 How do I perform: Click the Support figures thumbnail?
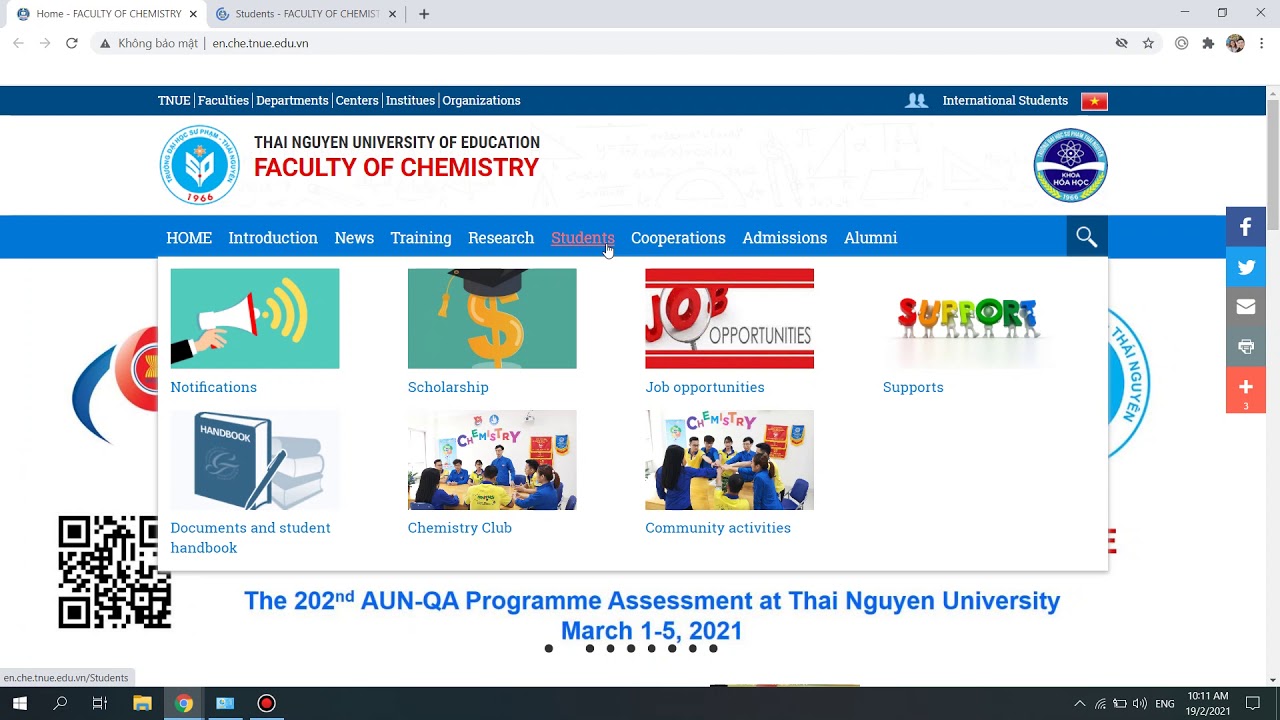[967, 318]
